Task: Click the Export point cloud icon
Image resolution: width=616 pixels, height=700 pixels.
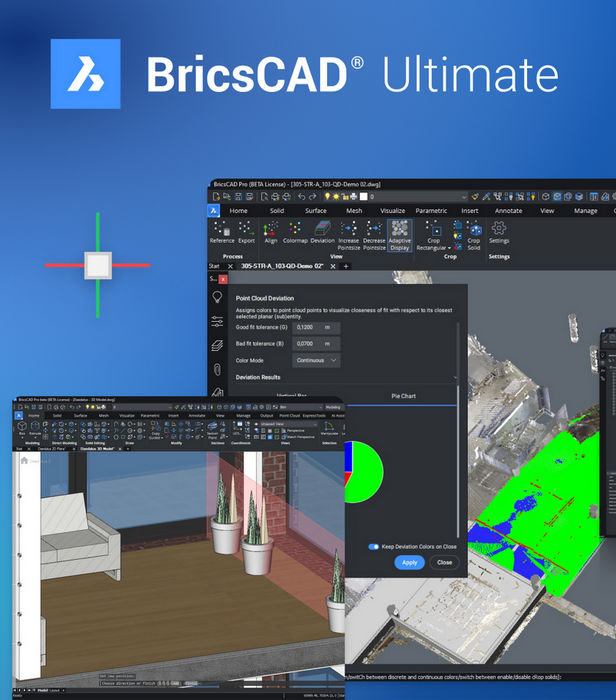Action: pyautogui.click(x=246, y=232)
